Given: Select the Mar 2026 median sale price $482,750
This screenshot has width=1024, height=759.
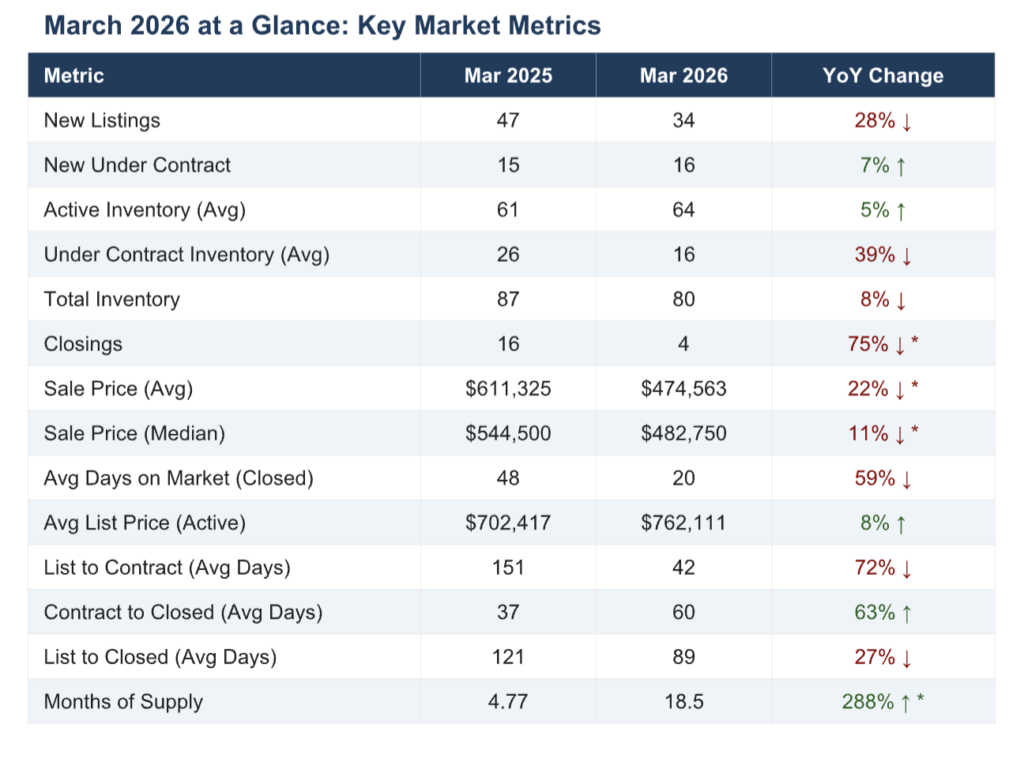Looking at the screenshot, I should [x=684, y=434].
